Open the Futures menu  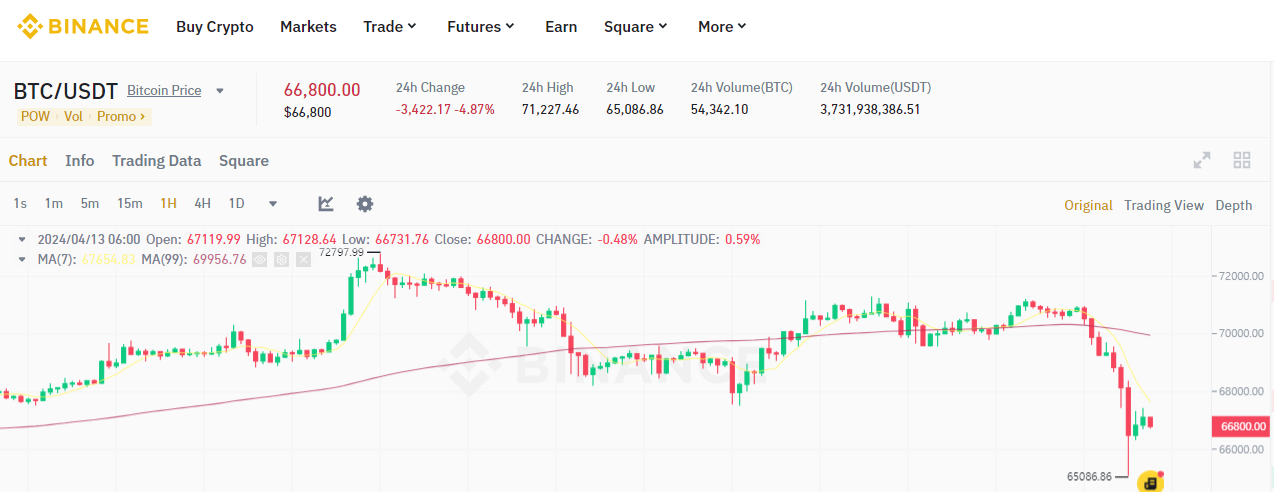tap(480, 27)
